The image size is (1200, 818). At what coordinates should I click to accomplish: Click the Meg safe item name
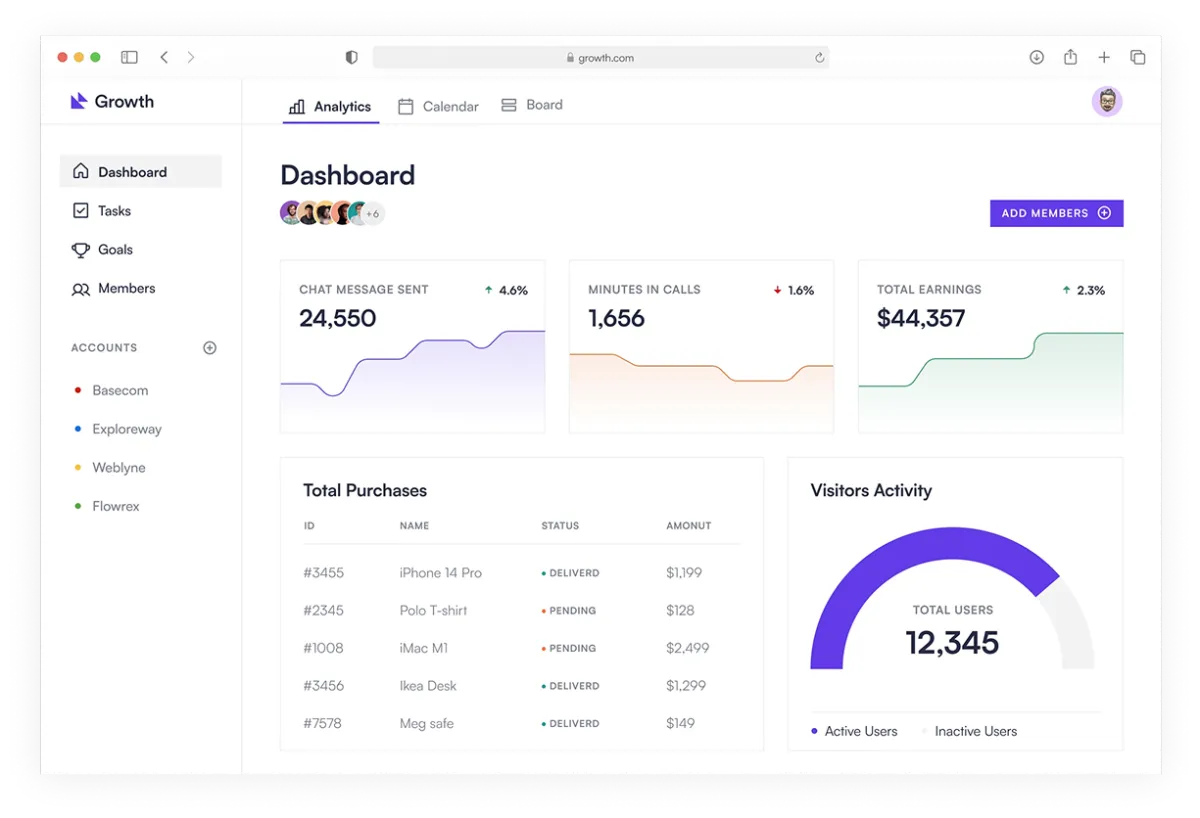pyautogui.click(x=426, y=723)
